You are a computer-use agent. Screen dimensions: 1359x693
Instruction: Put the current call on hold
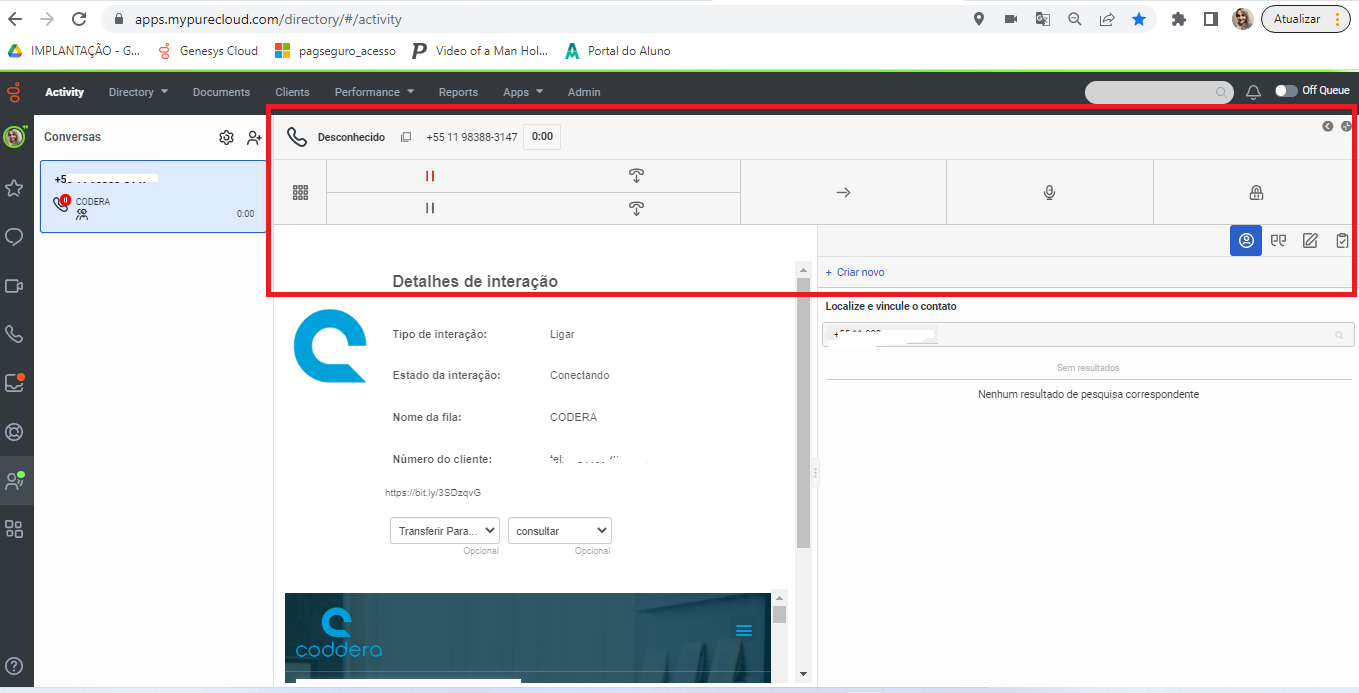tap(429, 175)
